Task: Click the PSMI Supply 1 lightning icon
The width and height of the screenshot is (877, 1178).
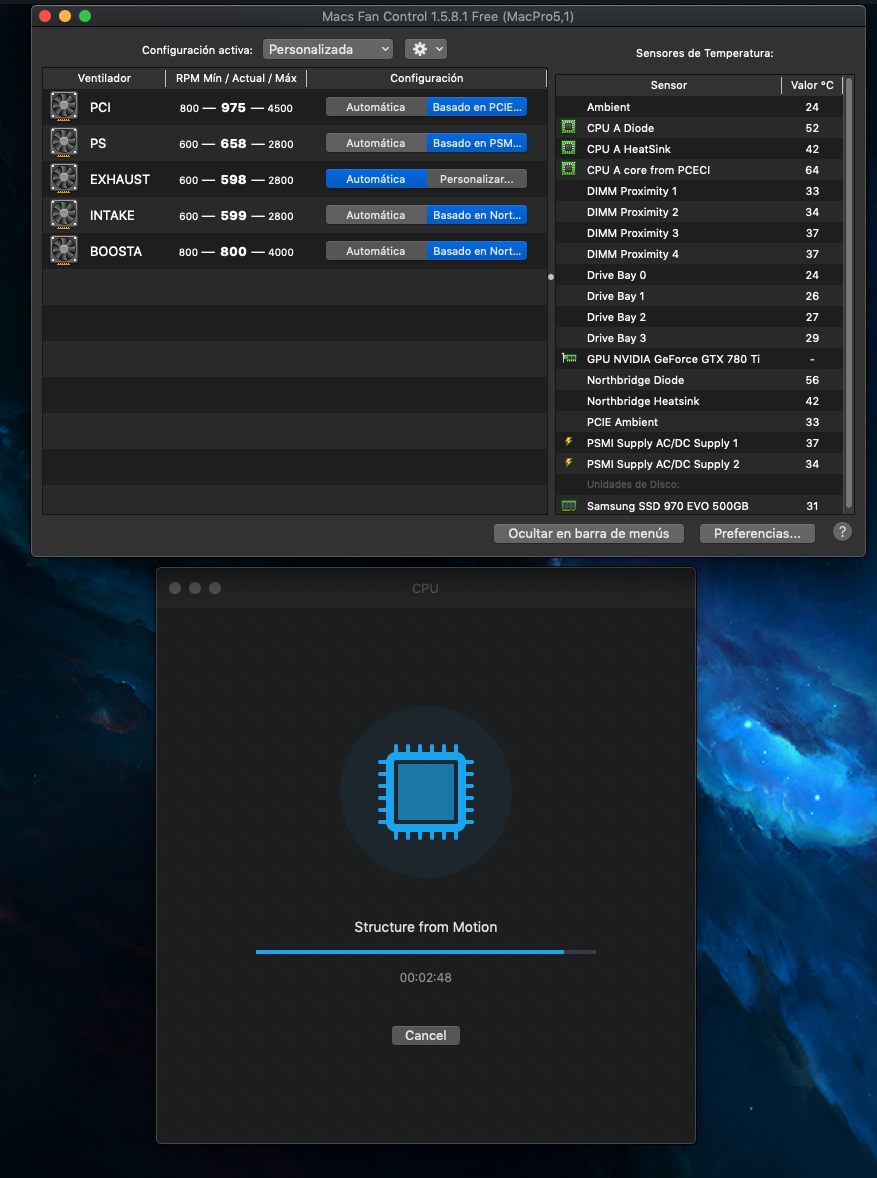Action: tap(569, 443)
